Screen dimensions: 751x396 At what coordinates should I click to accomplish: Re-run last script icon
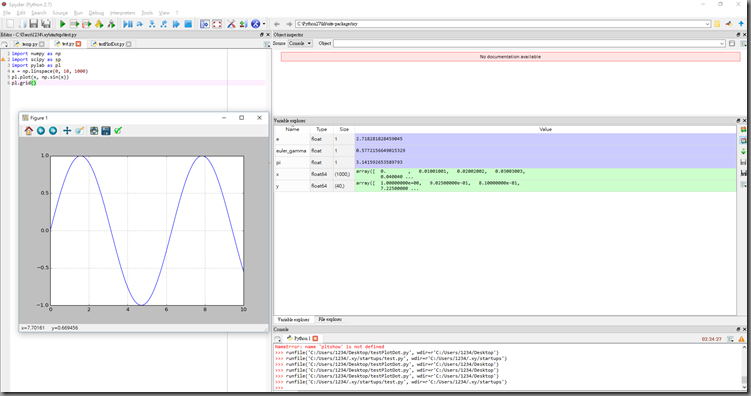pyautogui.click(x=111, y=23)
